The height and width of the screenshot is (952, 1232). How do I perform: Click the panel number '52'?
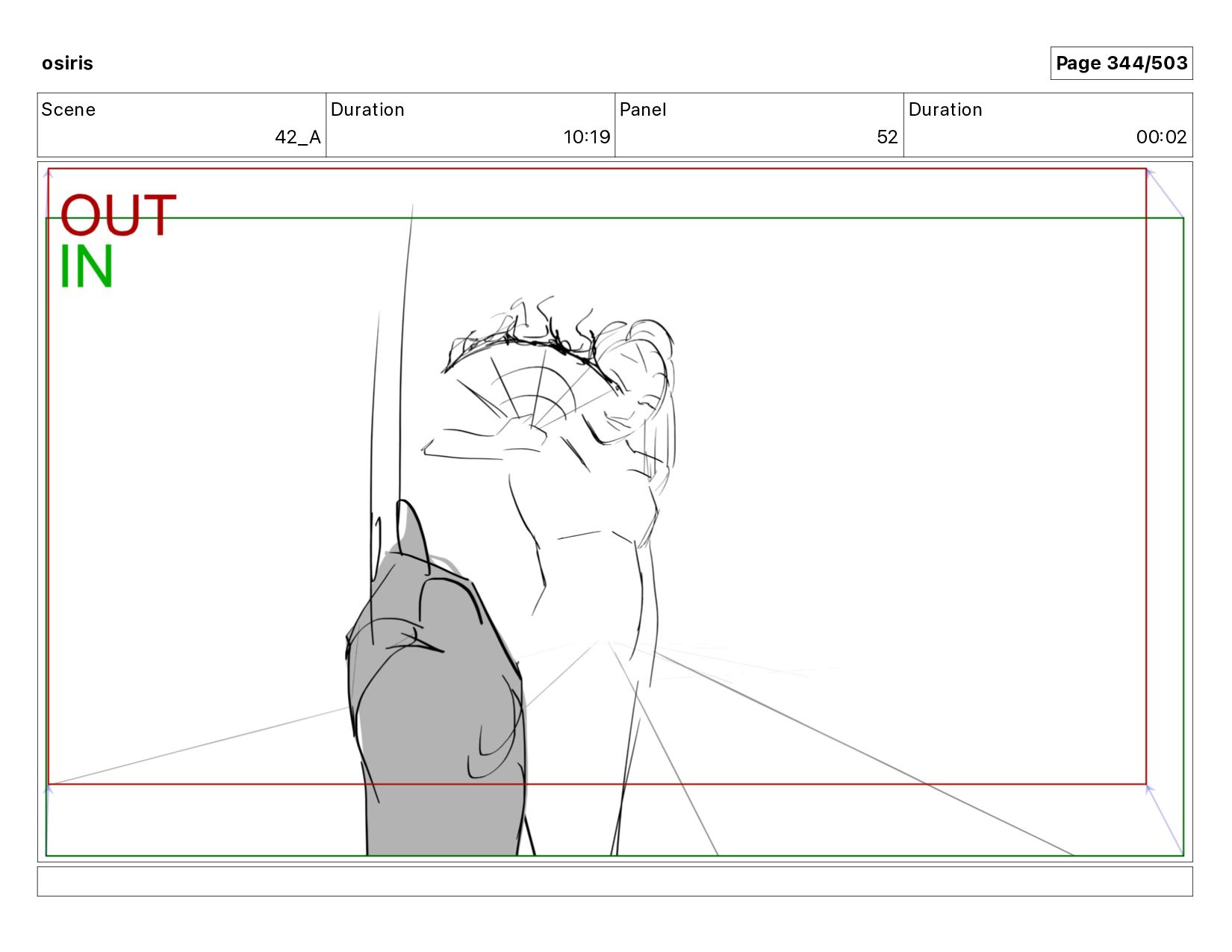[887, 137]
